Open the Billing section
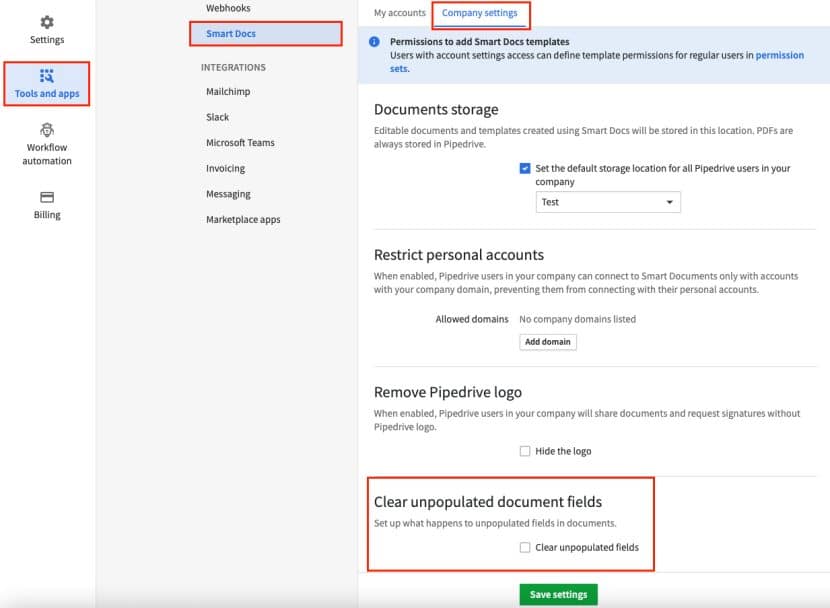This screenshot has width=830, height=608. coord(46,205)
